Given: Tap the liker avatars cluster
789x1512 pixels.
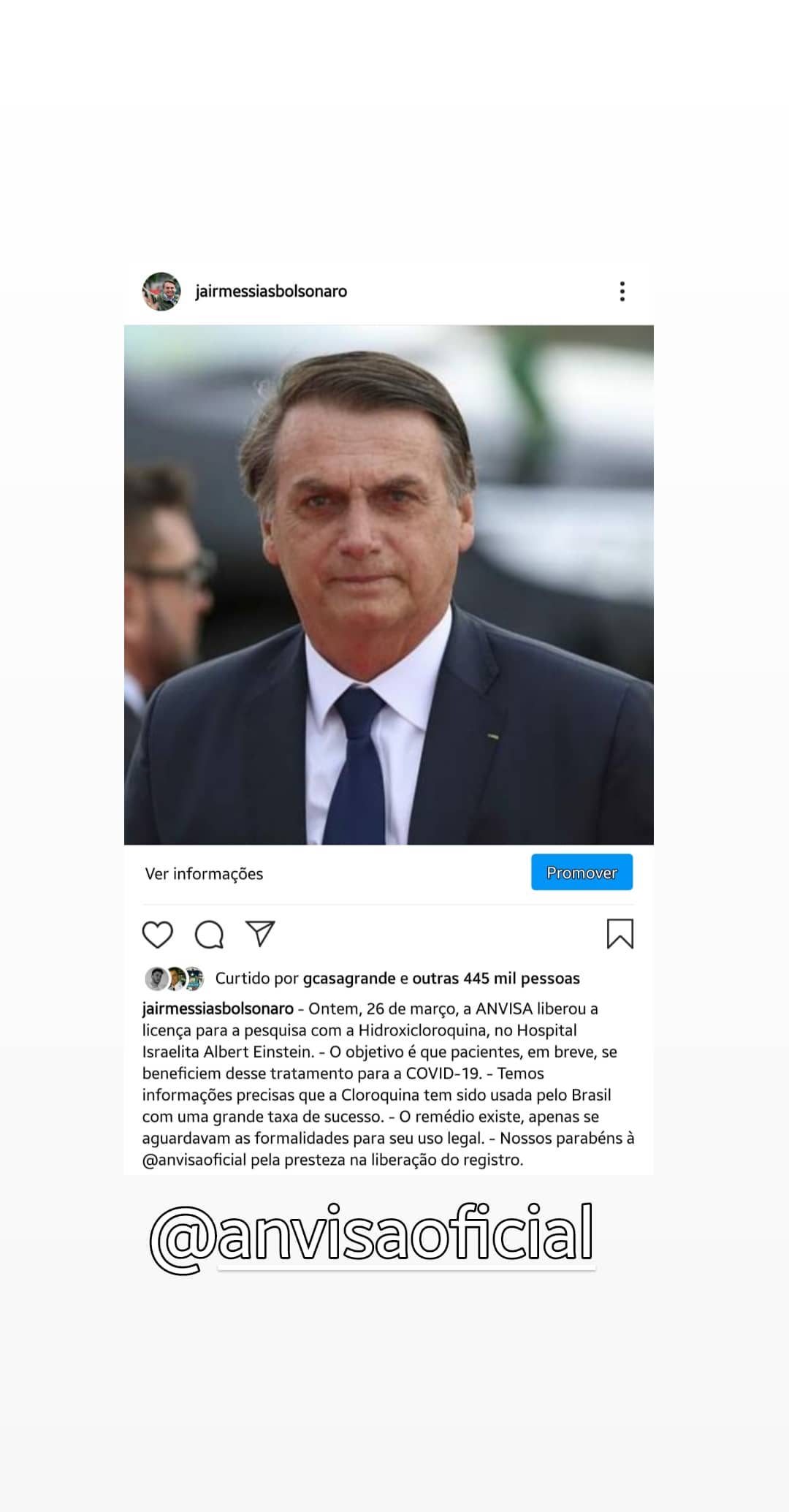Looking at the screenshot, I should [x=175, y=979].
